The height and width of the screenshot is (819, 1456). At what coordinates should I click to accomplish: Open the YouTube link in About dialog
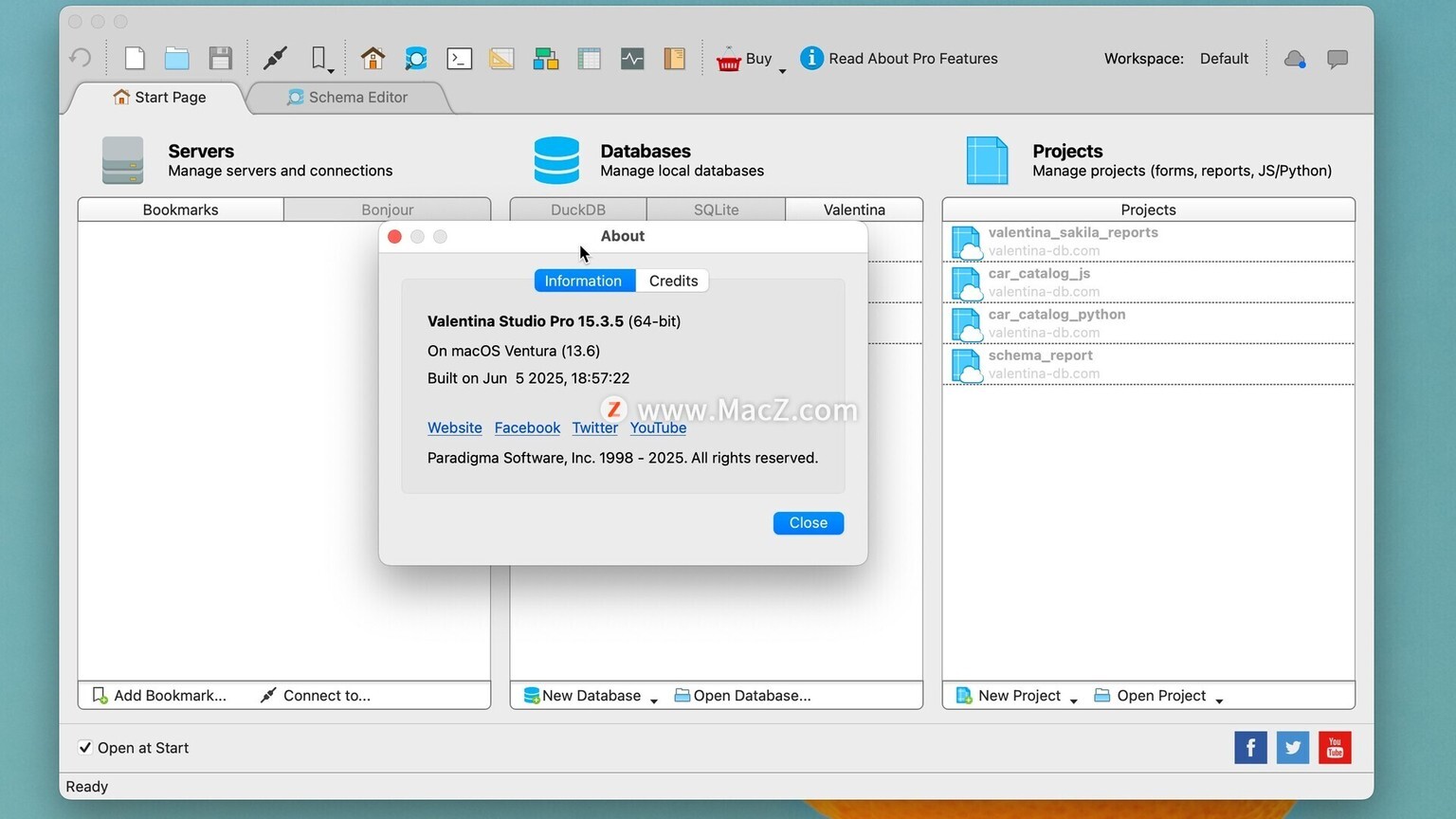click(x=659, y=428)
